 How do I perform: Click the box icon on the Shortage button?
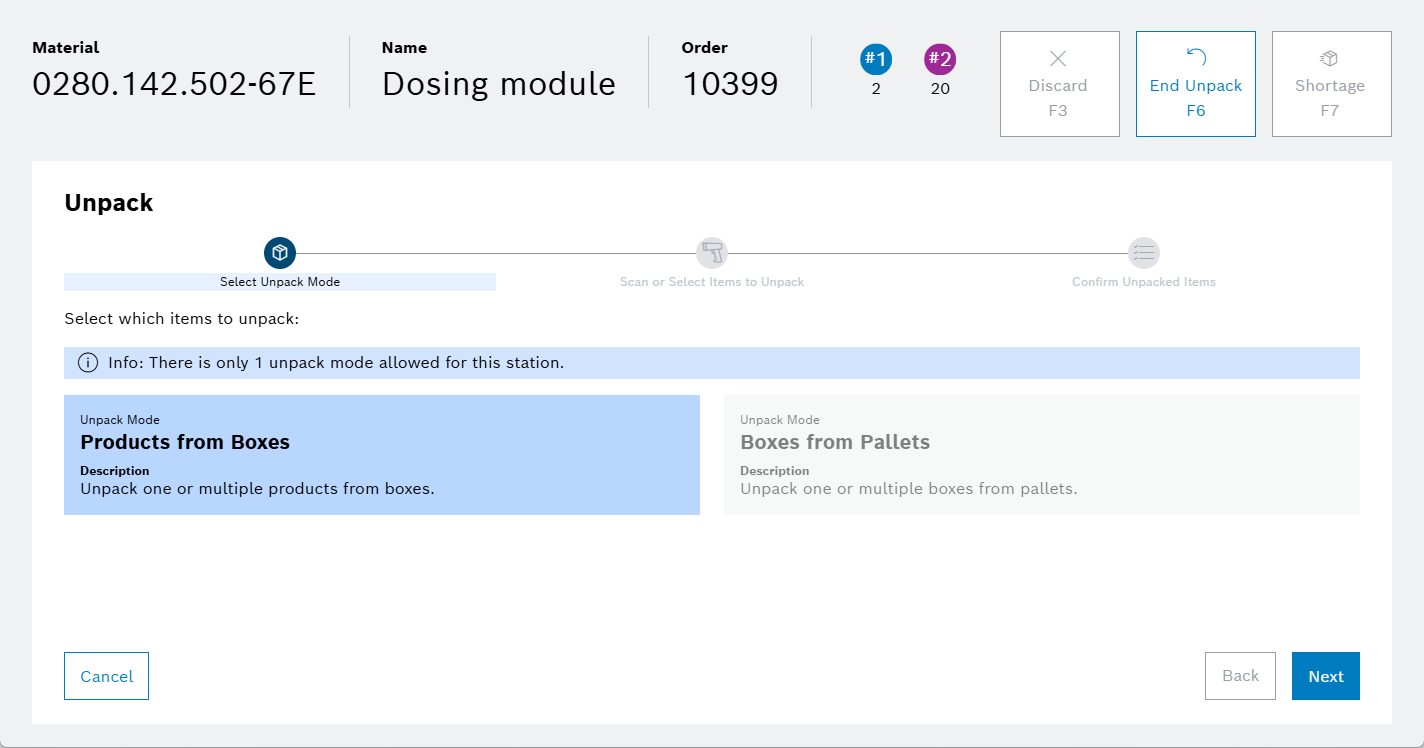1330,59
